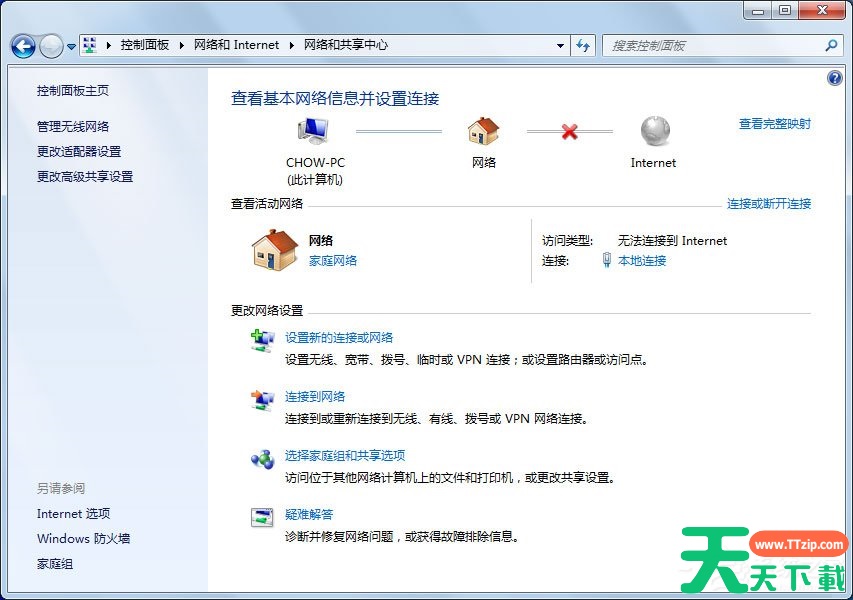Click CHOW-PC computer name label
The image size is (853, 600).
coord(316,163)
